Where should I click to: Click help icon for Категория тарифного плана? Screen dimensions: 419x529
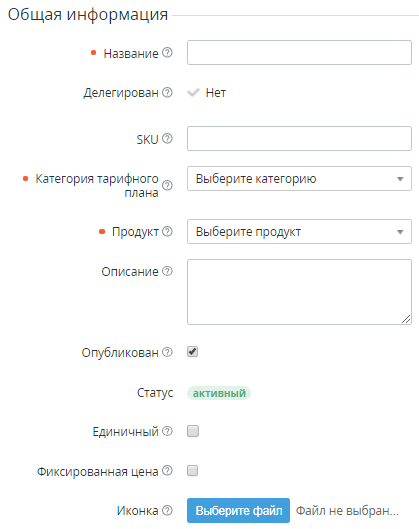[x=167, y=185]
